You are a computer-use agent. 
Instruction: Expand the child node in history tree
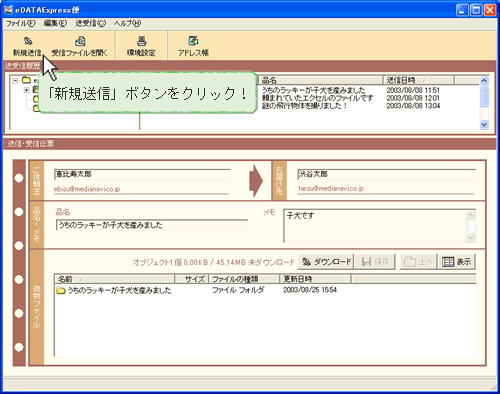point(27,90)
